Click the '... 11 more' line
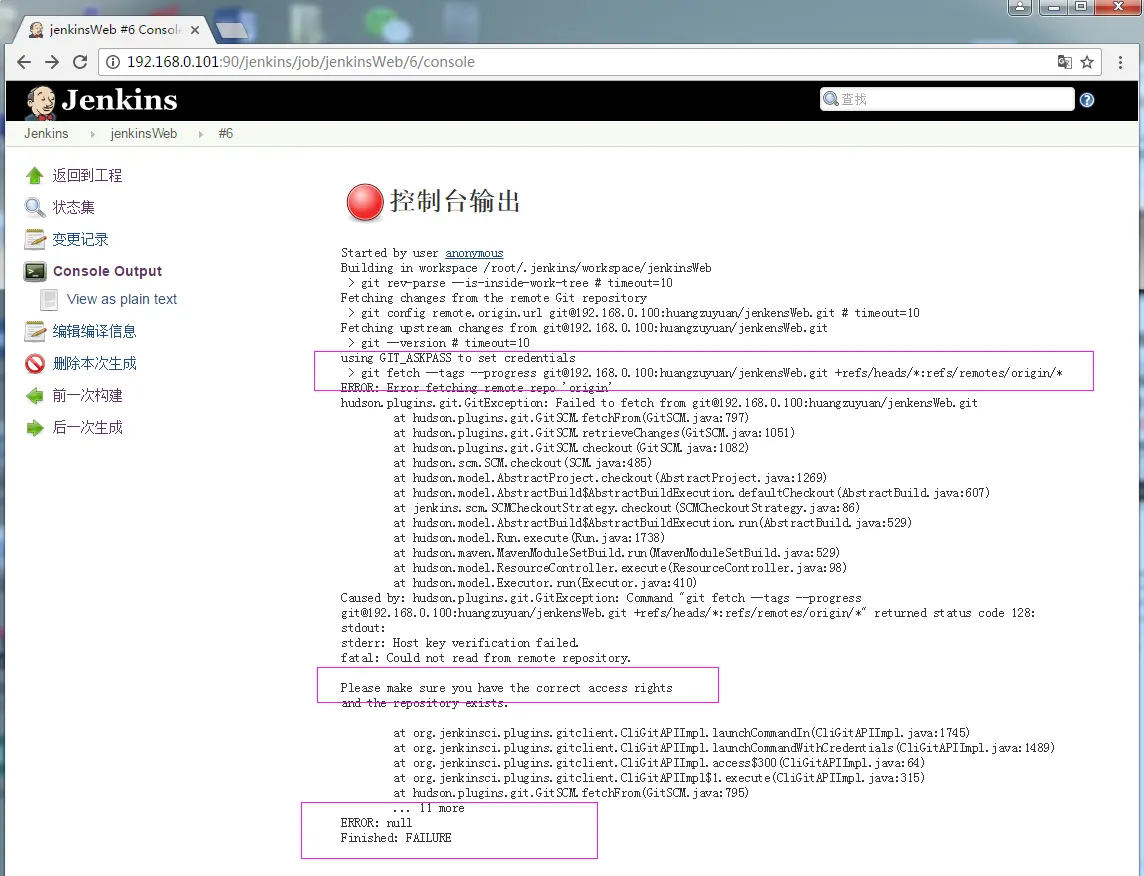Viewport: 1144px width, 876px height. (428, 808)
